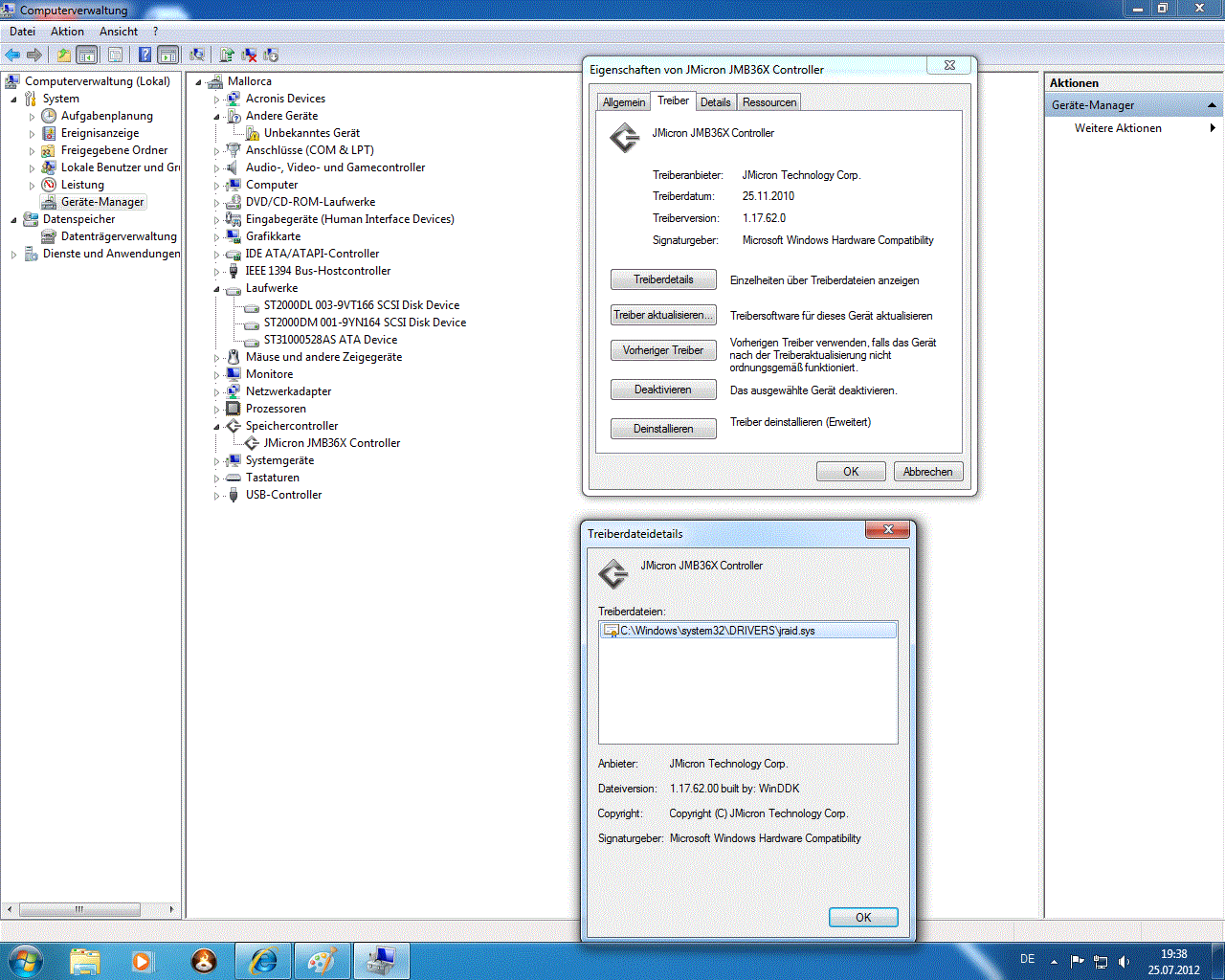Expand the Prozessoren node

[x=216, y=410]
